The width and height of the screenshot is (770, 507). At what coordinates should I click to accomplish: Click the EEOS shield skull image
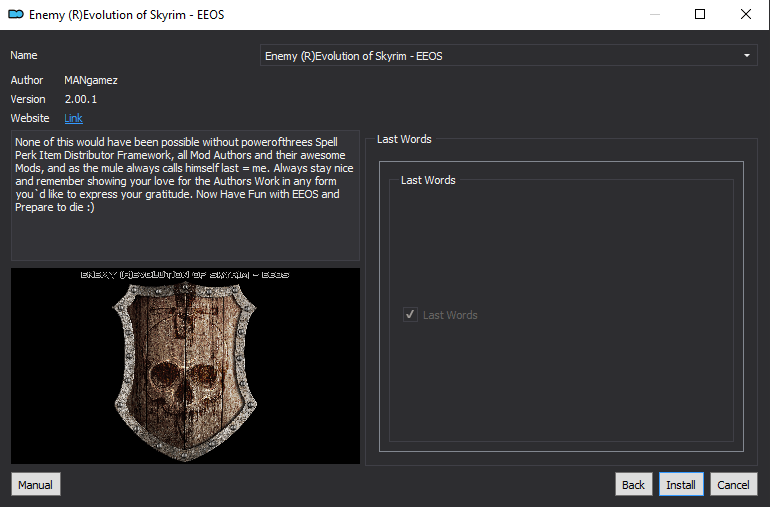[185, 366]
